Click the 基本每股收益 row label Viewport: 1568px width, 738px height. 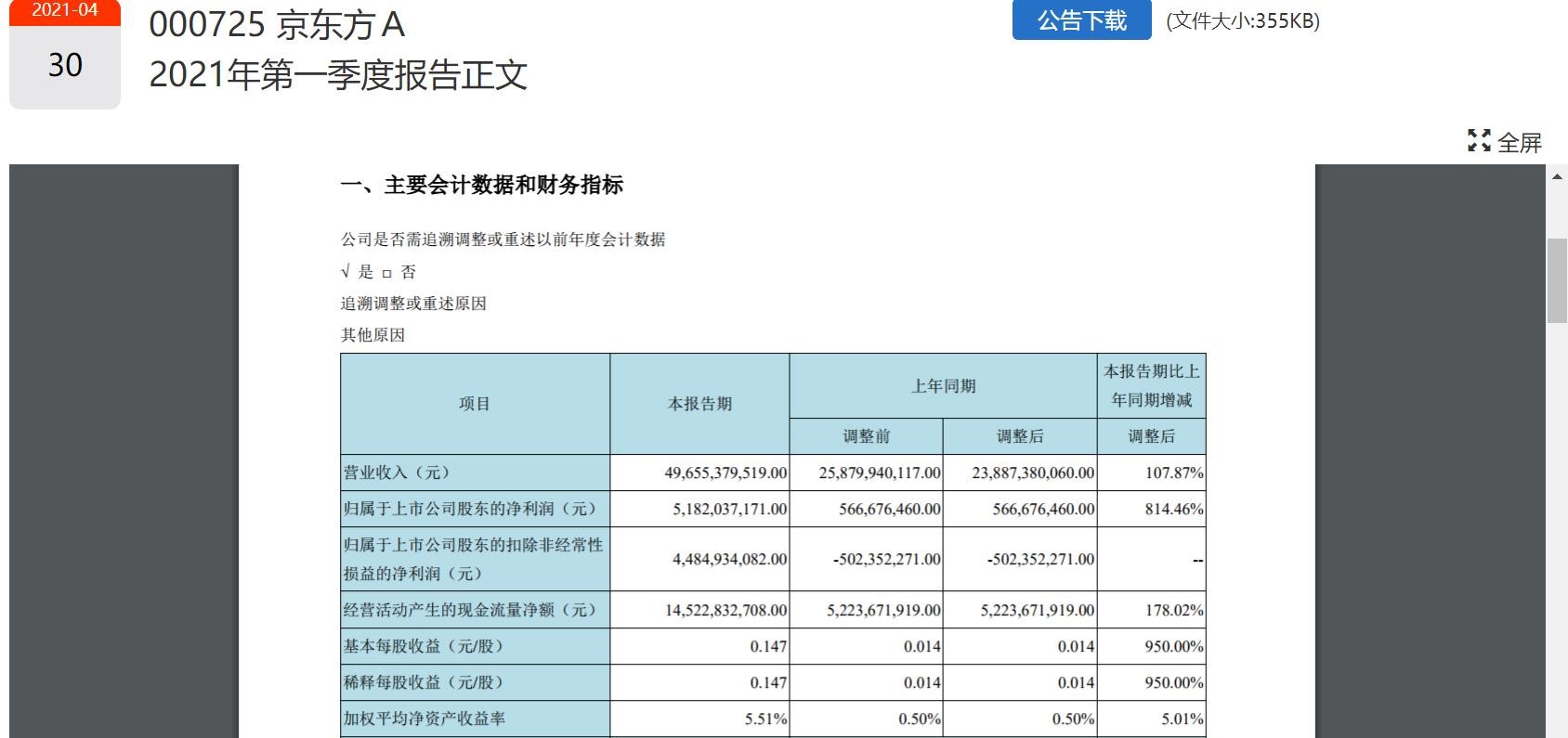424,646
